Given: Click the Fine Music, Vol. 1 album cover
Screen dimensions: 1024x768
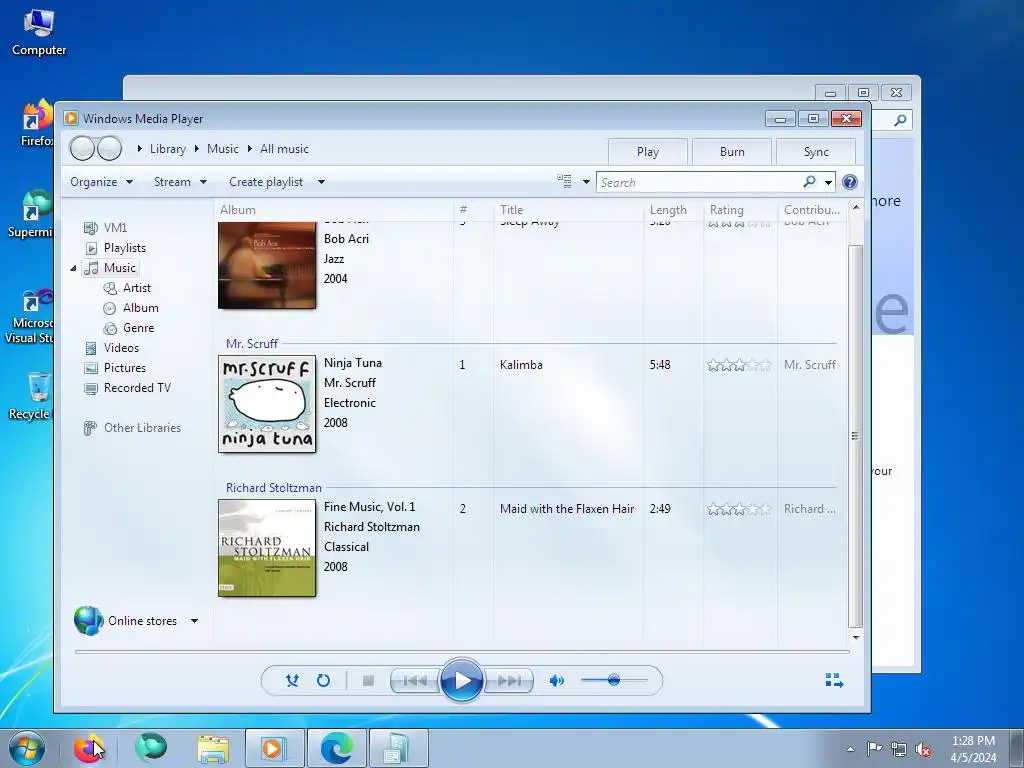Looking at the screenshot, I should (267, 548).
